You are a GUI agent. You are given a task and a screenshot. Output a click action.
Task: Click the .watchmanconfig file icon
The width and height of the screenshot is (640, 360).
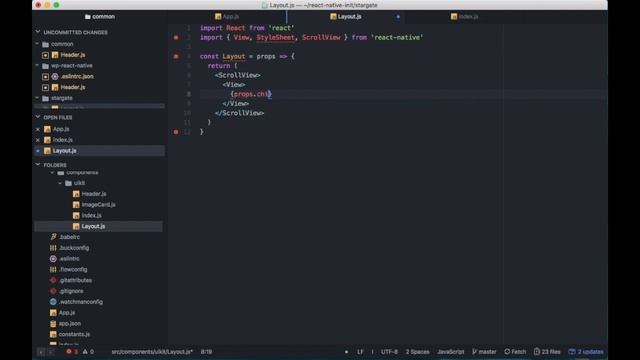[x=53, y=302]
